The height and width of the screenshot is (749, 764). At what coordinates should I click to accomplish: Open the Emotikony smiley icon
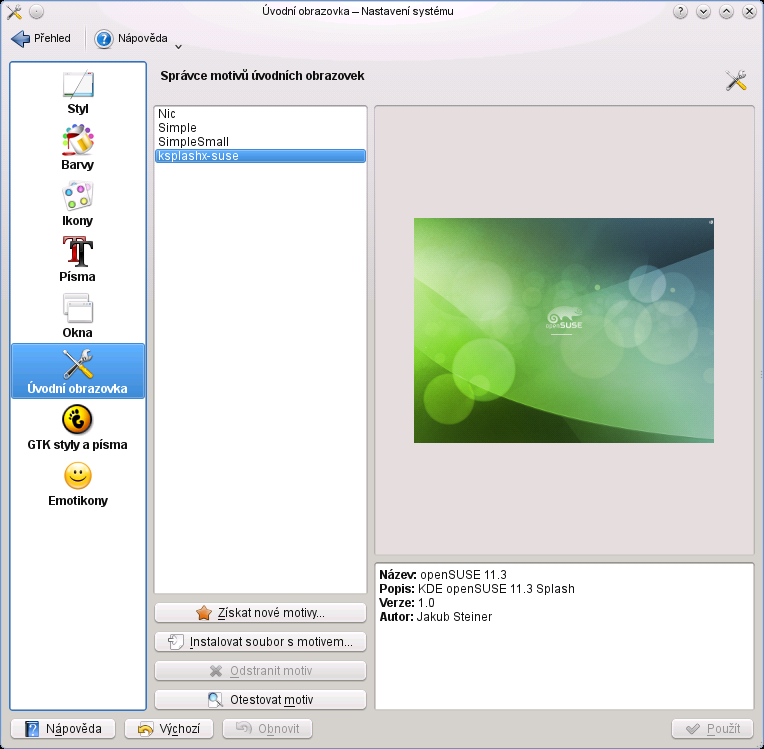coord(78,476)
